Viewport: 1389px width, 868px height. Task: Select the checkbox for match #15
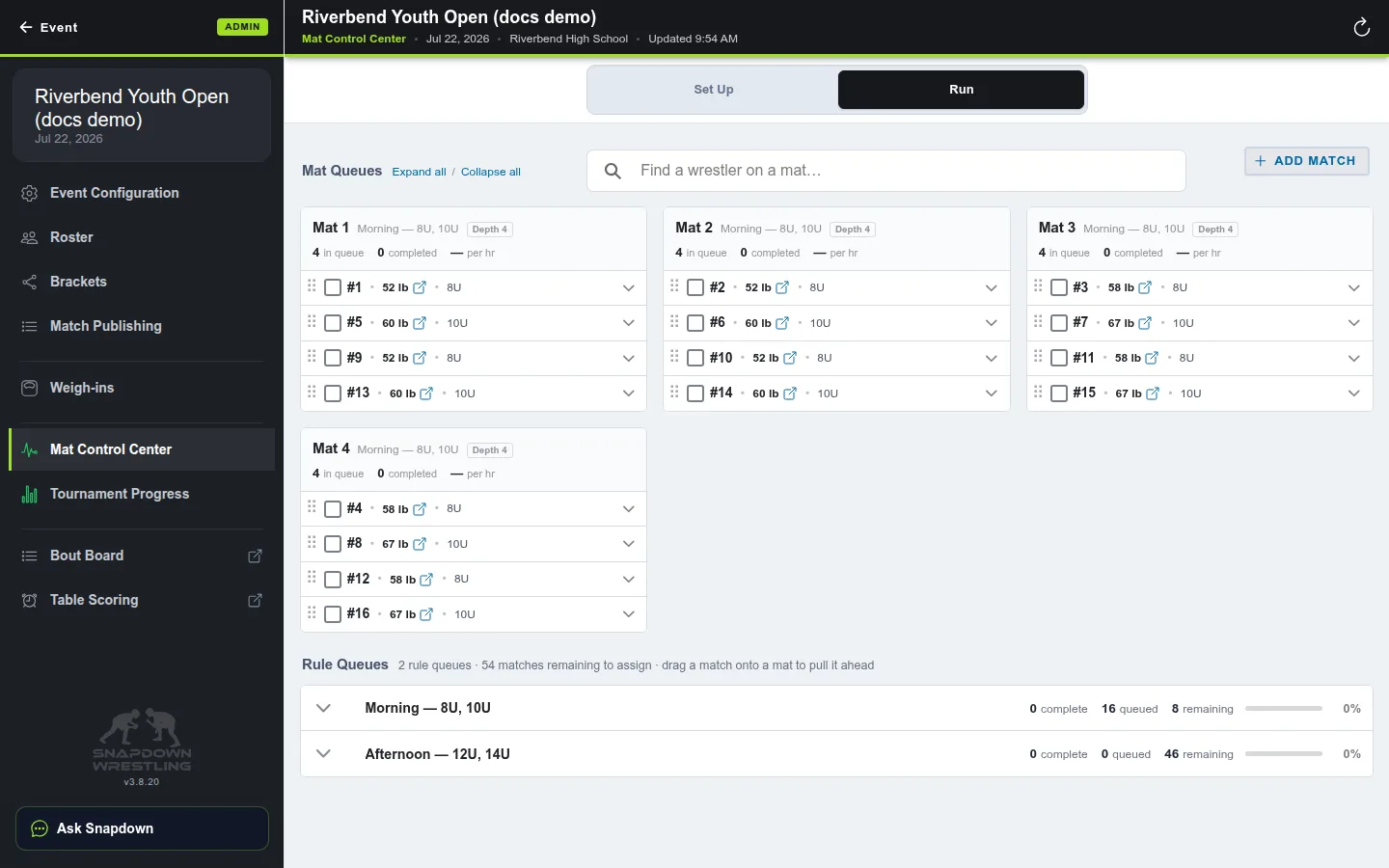tap(1059, 393)
